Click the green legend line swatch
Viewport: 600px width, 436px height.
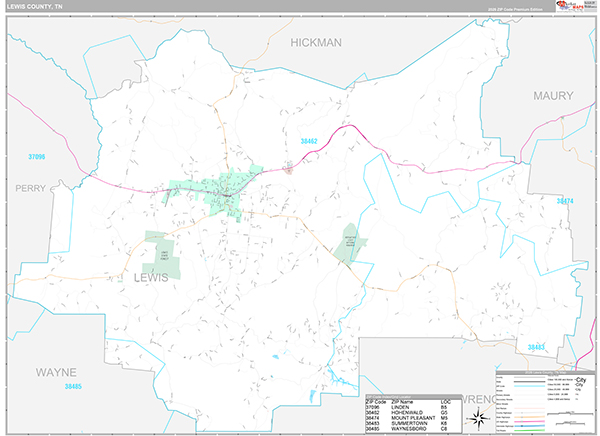click(530, 430)
